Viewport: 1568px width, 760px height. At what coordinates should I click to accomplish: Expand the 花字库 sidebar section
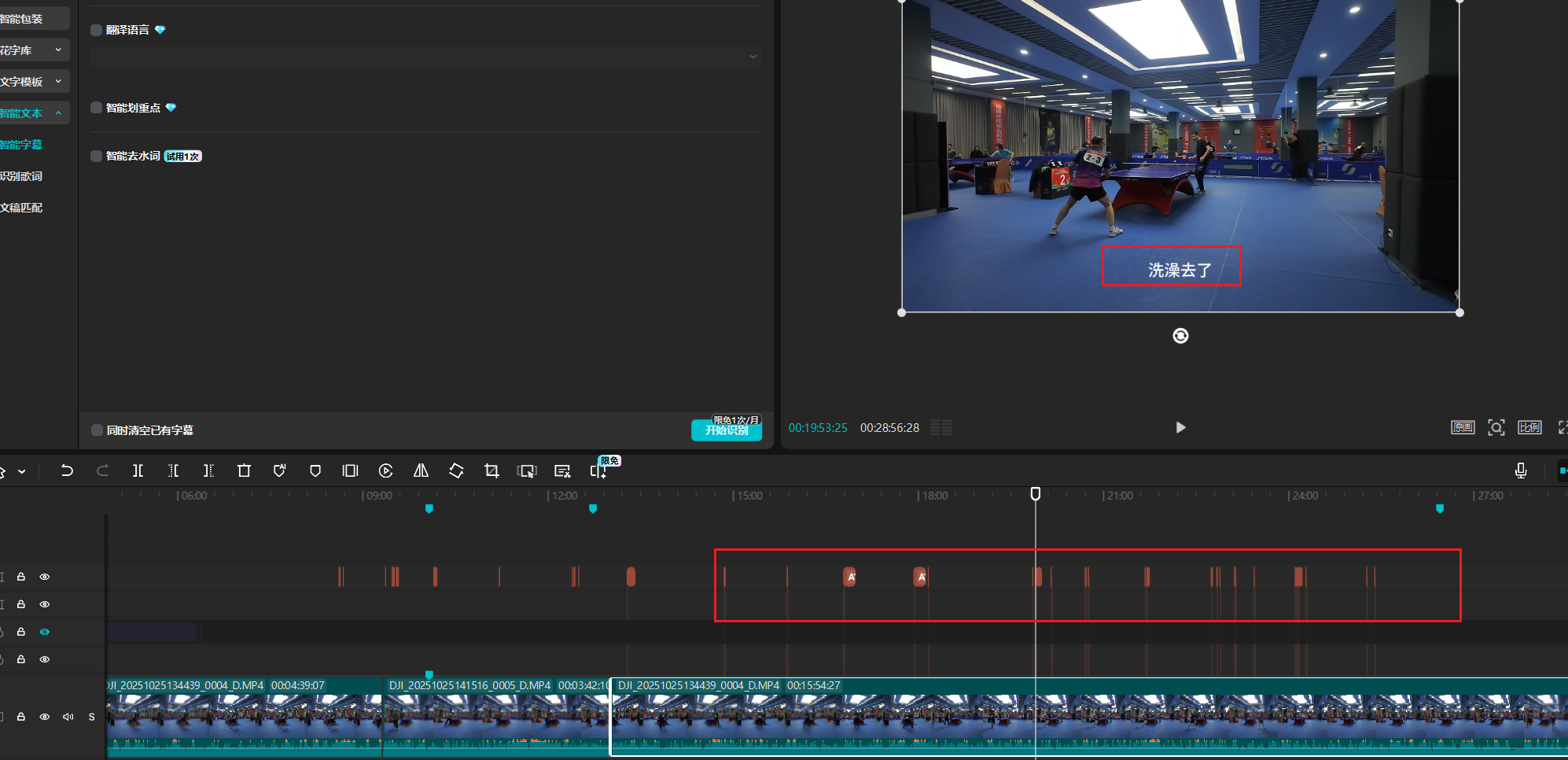pyautogui.click(x=31, y=50)
